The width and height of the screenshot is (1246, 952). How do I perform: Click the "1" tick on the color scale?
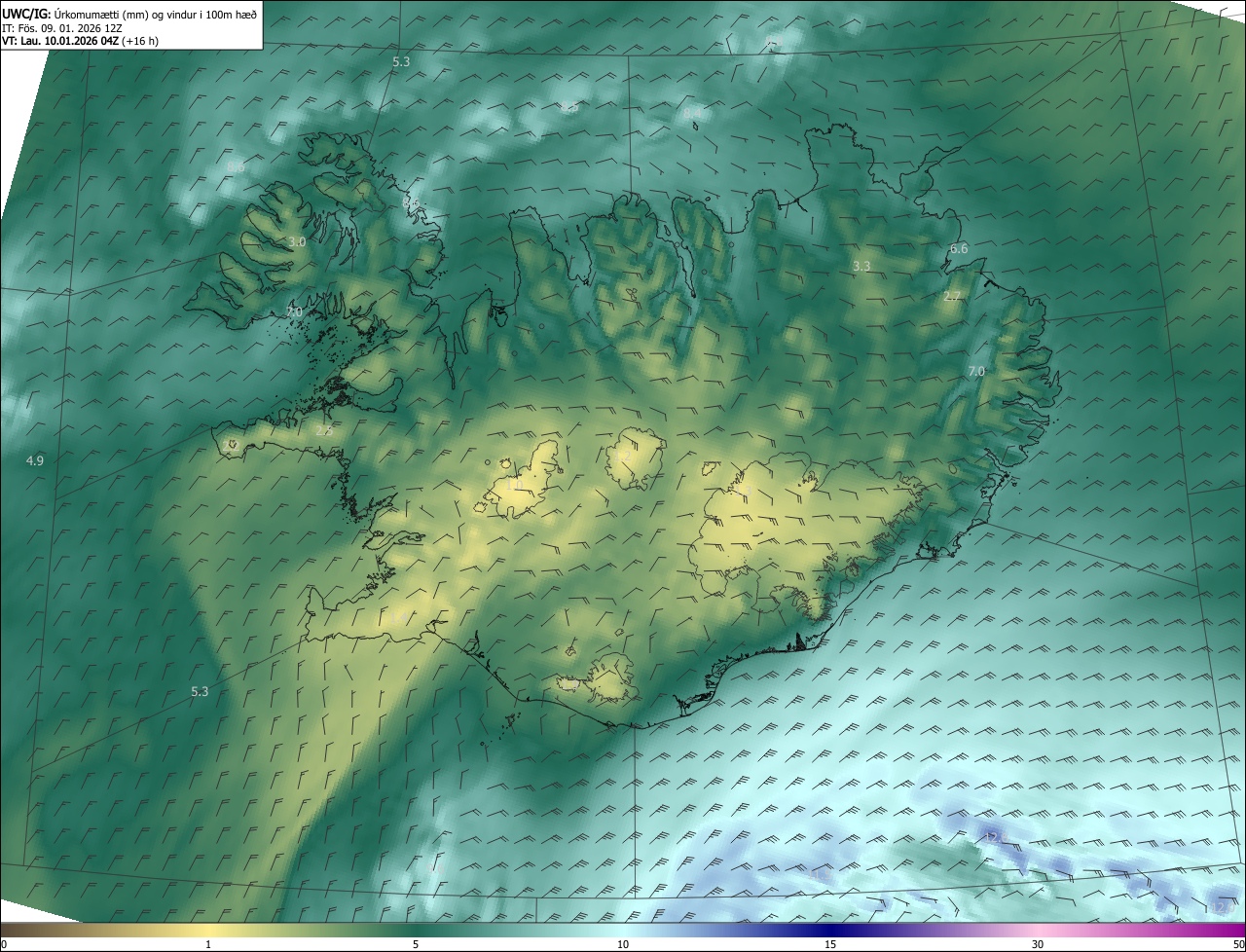208,944
